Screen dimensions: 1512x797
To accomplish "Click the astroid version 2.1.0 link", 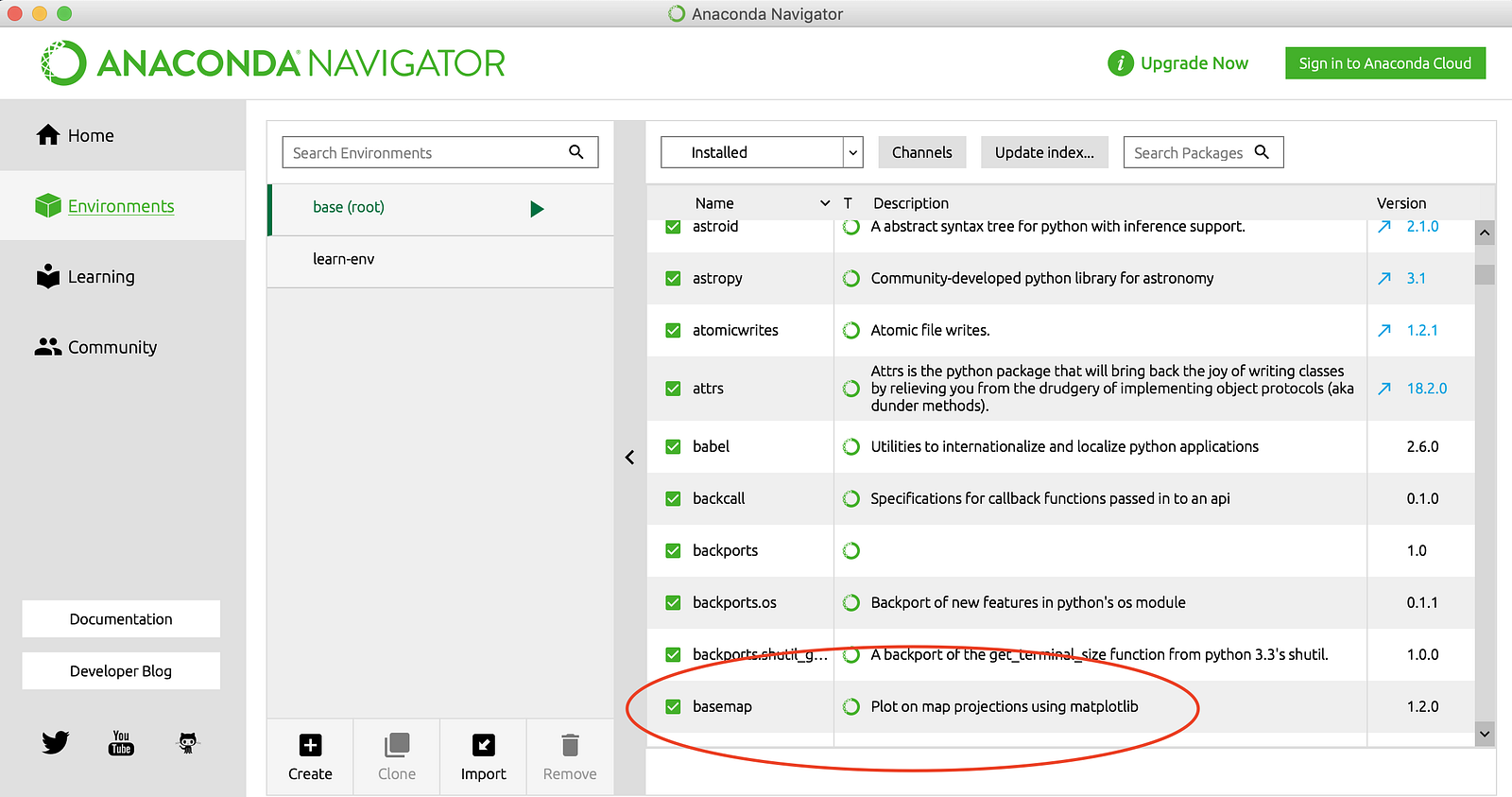I will [1422, 227].
